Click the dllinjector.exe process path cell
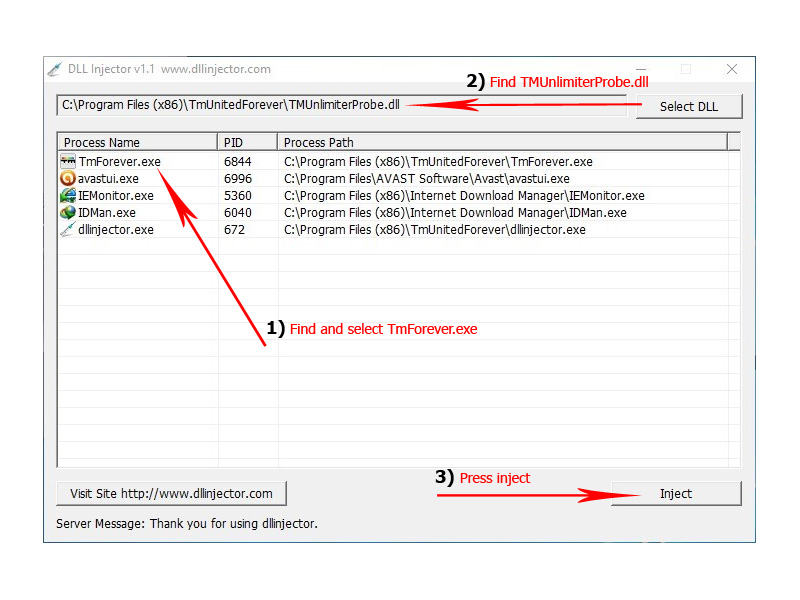 click(435, 230)
